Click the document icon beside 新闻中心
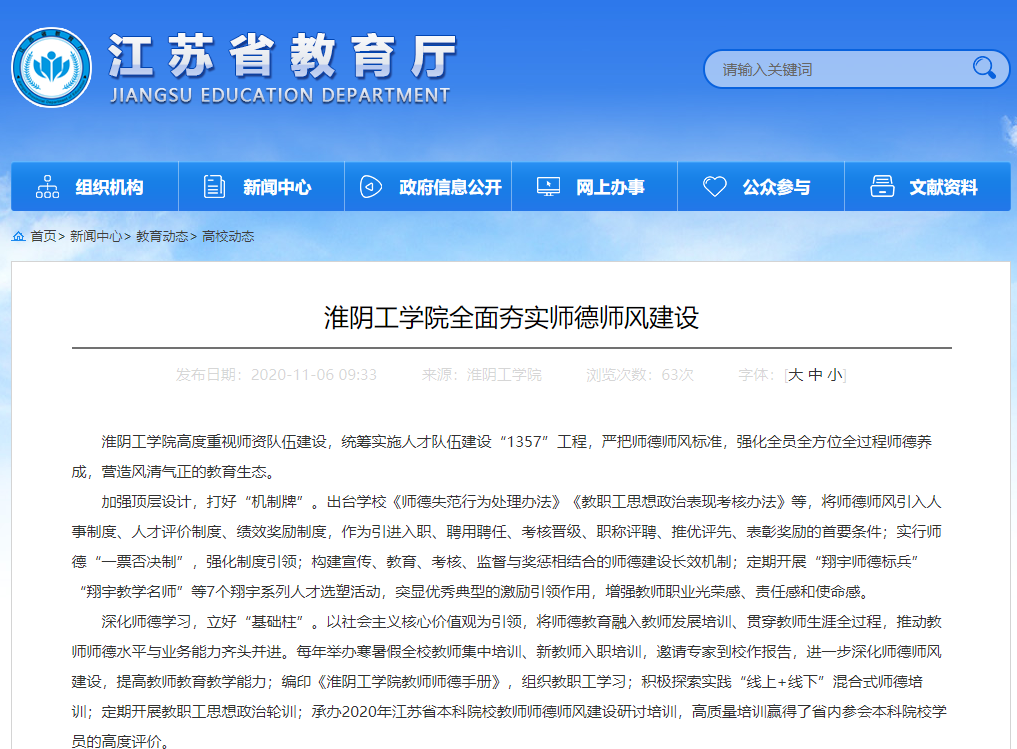Viewport: 1017px width, 749px height. point(214,187)
